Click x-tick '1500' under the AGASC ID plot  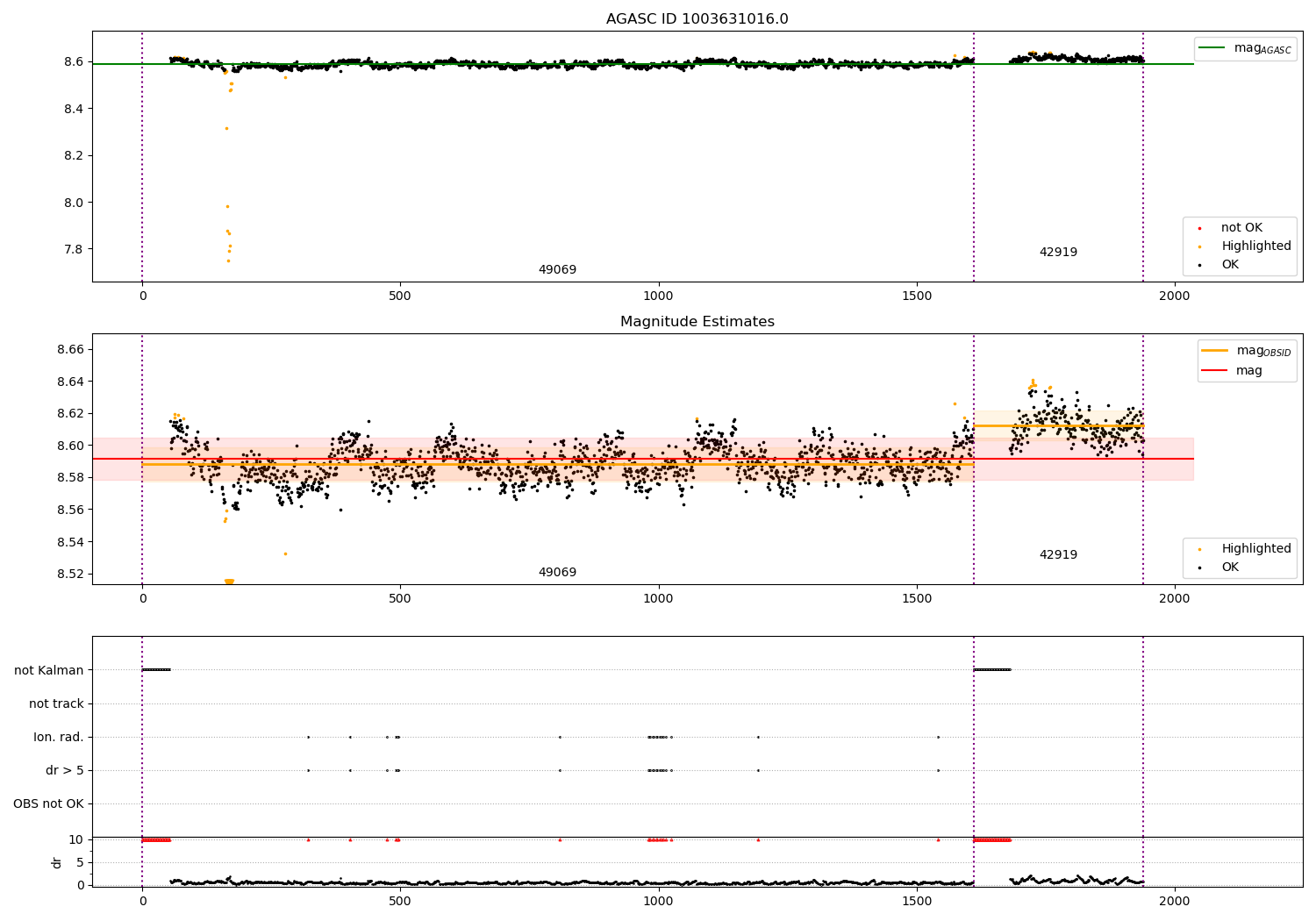pos(917,296)
